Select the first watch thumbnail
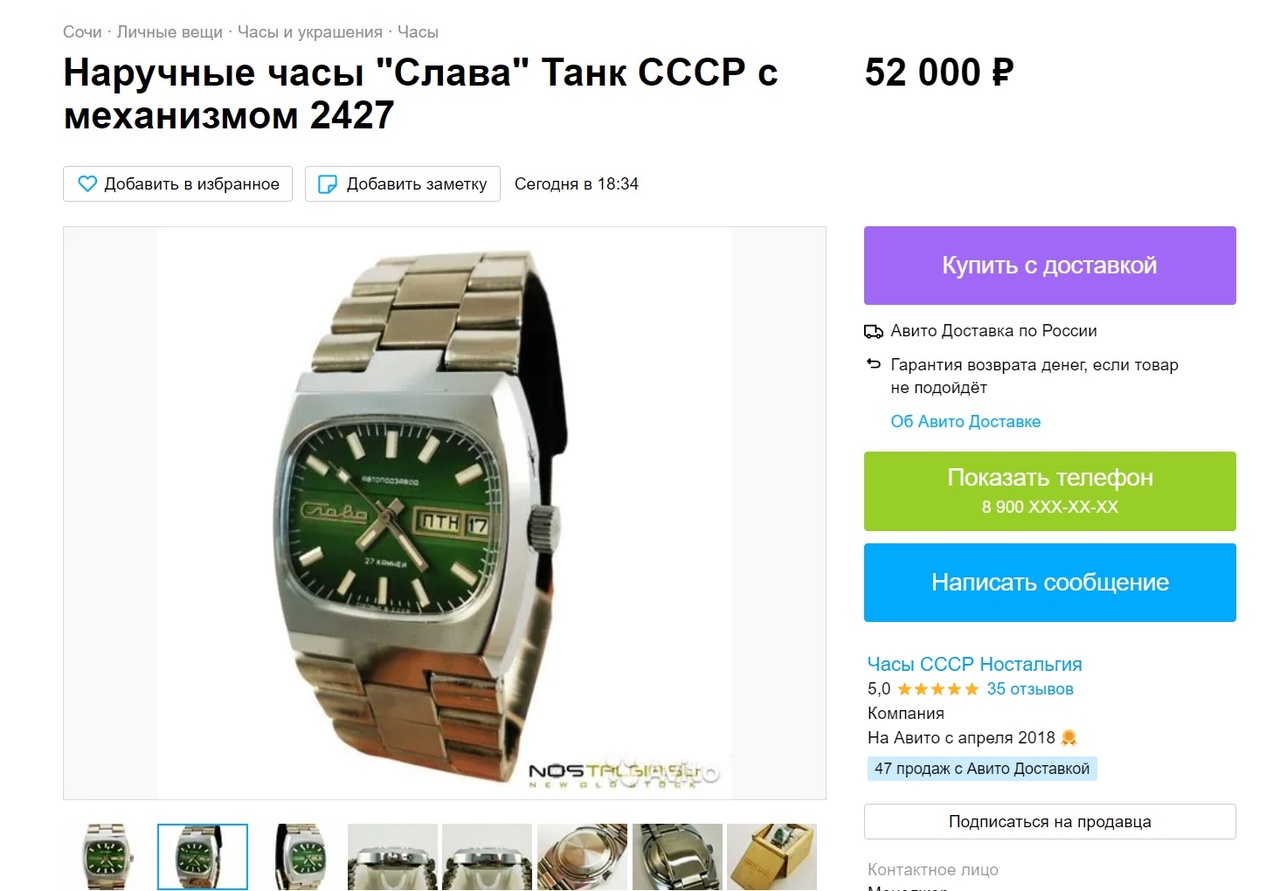Screen dimensions: 1280x891 pyautogui.click(x=108, y=857)
